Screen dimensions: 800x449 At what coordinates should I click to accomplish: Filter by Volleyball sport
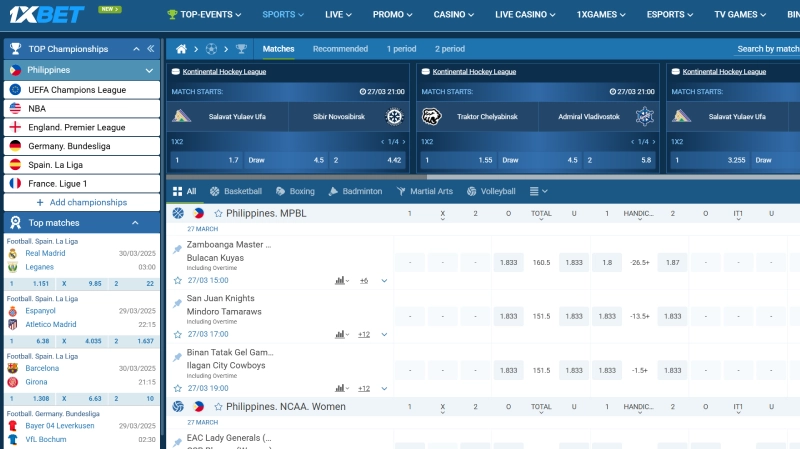491,191
